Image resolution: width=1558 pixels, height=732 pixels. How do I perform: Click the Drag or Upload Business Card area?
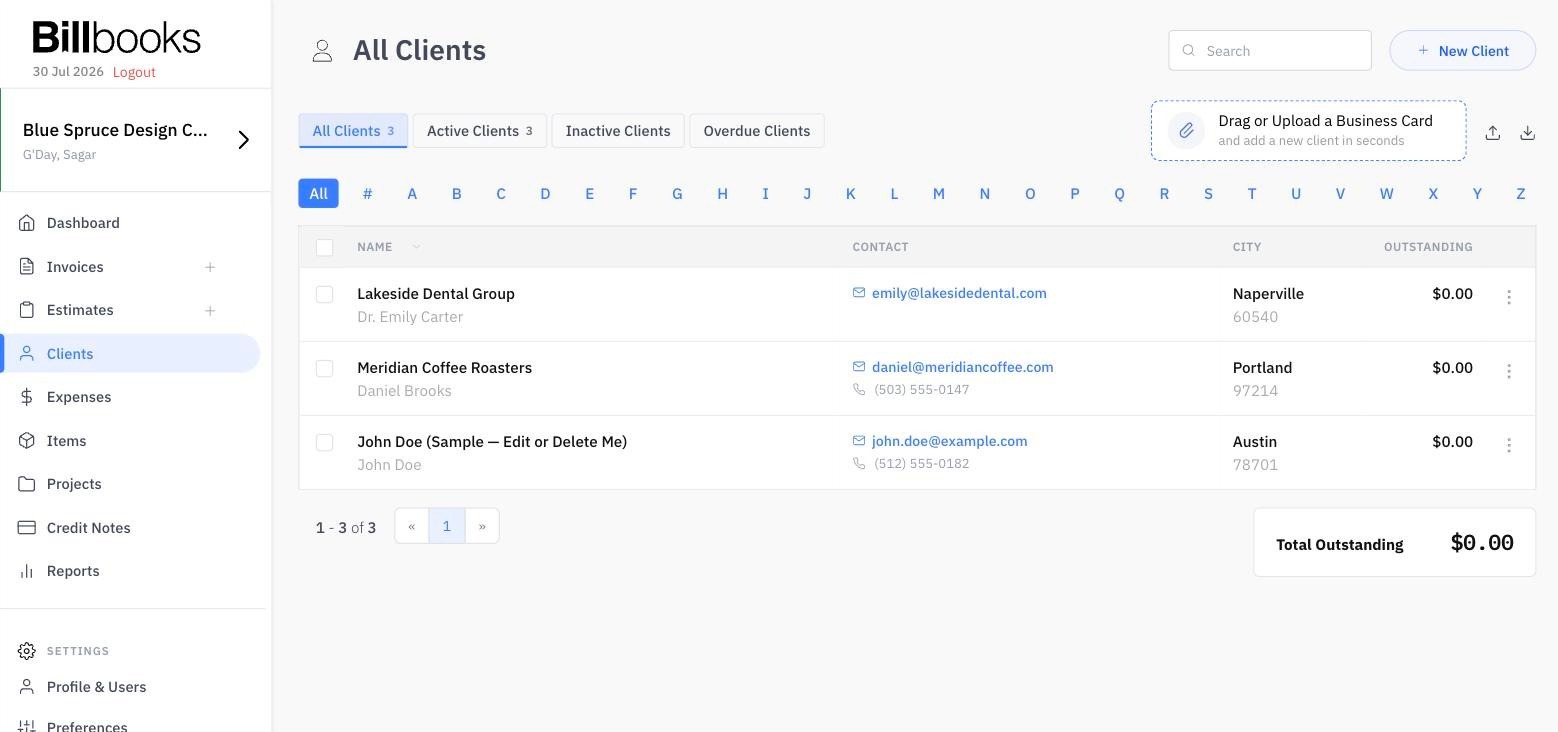pos(1309,131)
